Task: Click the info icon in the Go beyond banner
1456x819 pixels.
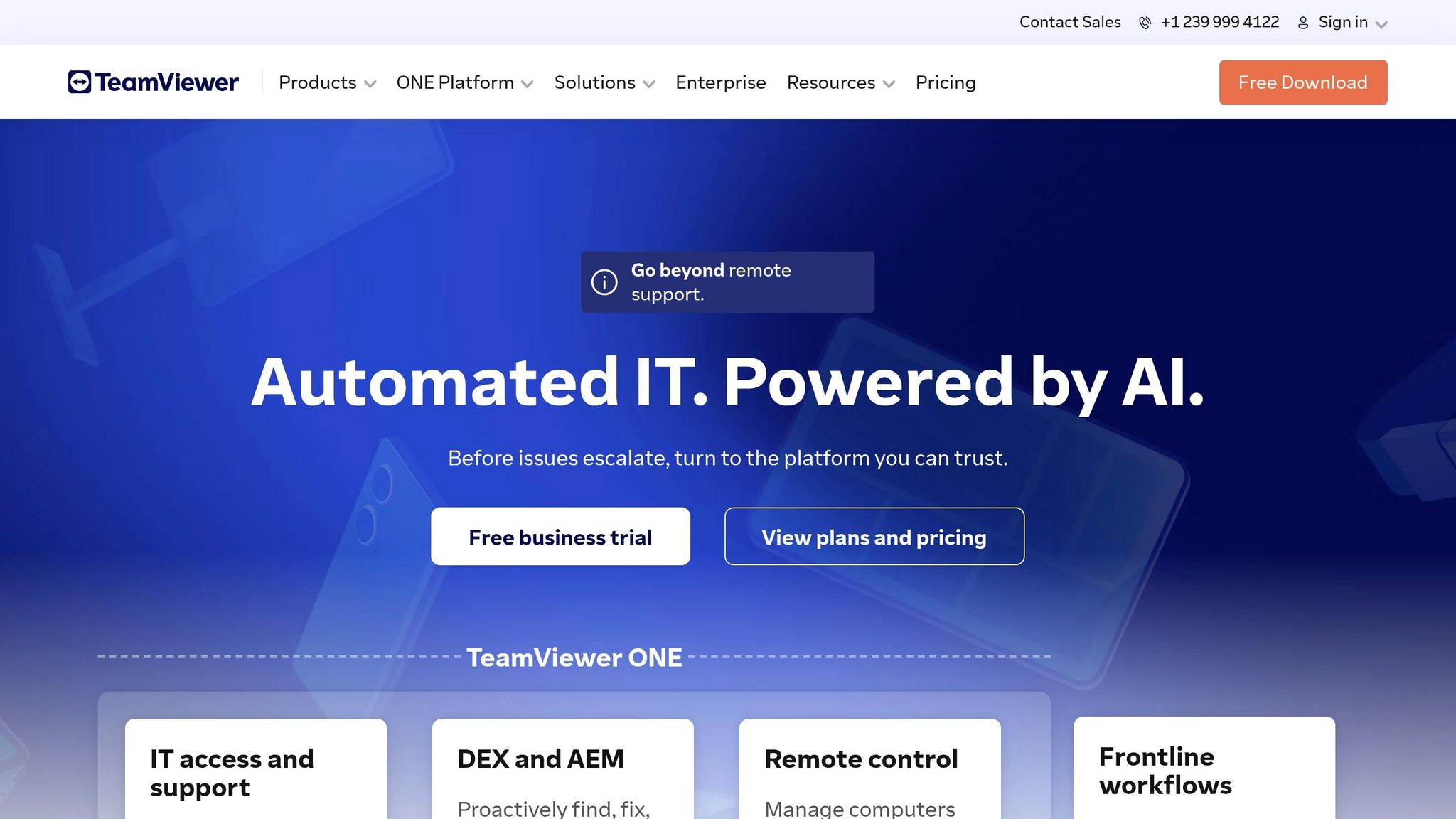Action: (x=604, y=282)
